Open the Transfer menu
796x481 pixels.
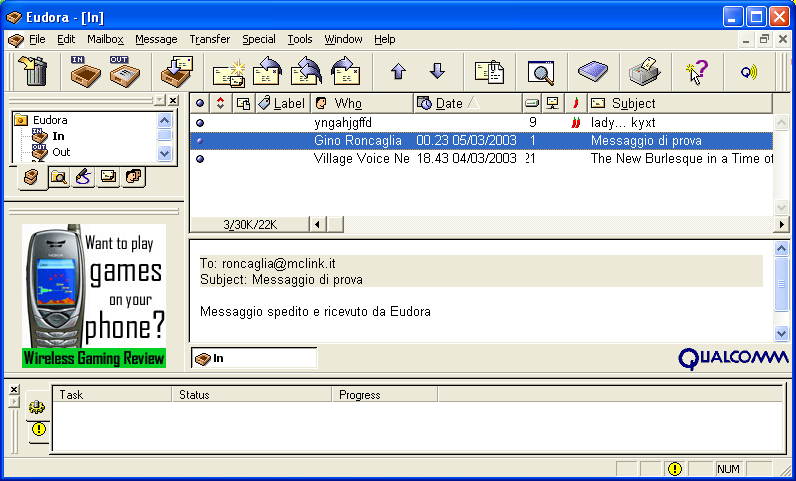[209, 39]
